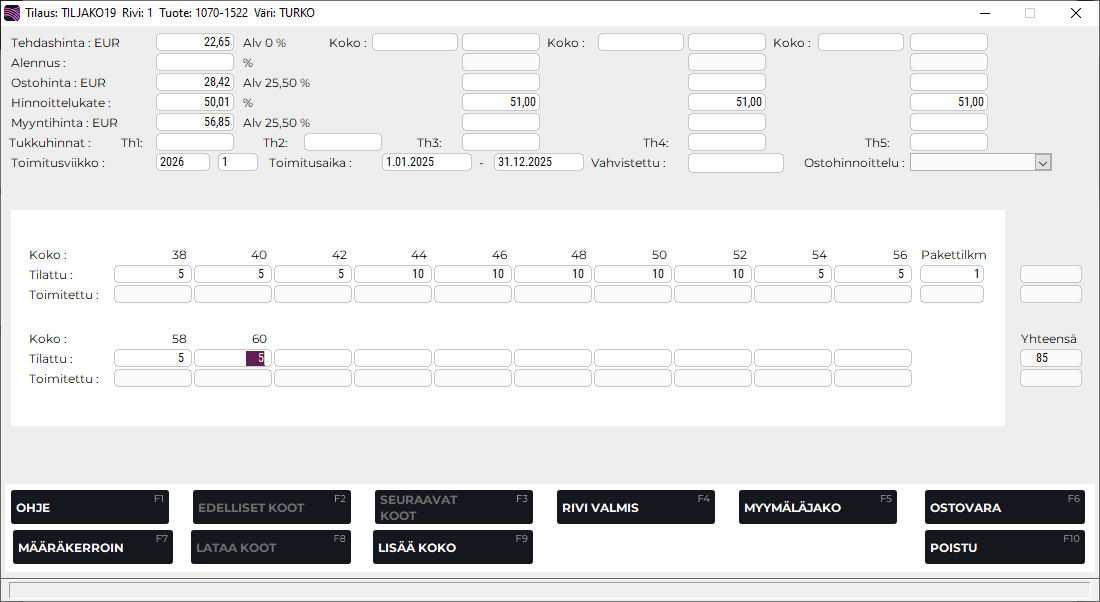Focus the Alennus discount field
The width and height of the screenshot is (1100, 602).
pos(195,62)
